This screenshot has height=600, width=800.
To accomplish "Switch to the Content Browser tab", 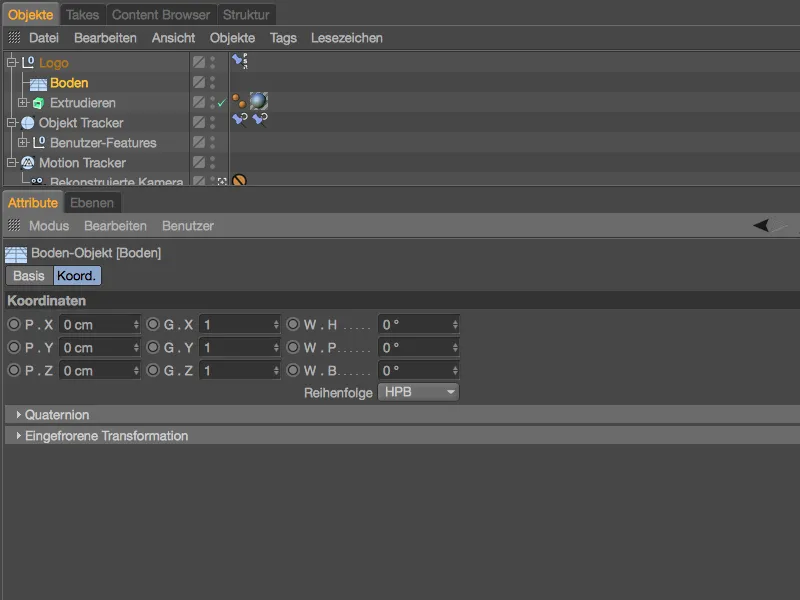I will click(x=161, y=15).
